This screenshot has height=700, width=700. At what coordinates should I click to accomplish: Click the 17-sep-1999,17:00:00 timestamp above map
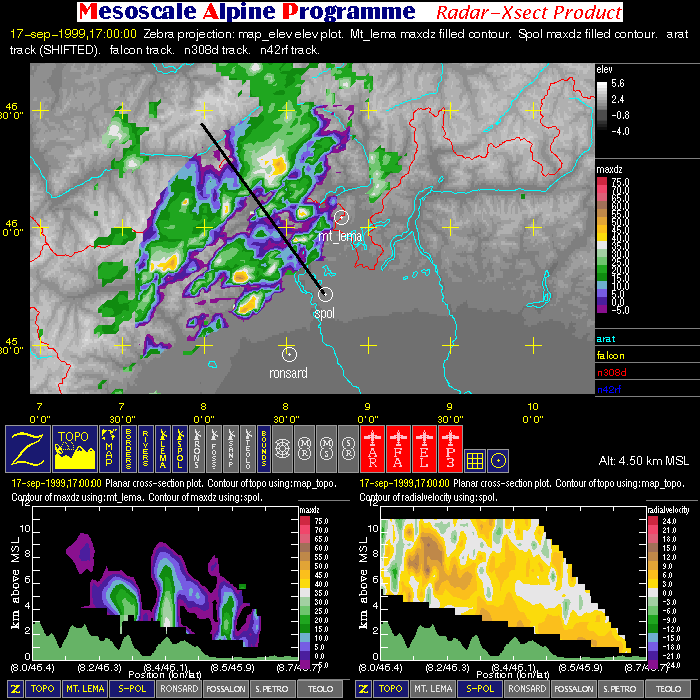(73, 34)
